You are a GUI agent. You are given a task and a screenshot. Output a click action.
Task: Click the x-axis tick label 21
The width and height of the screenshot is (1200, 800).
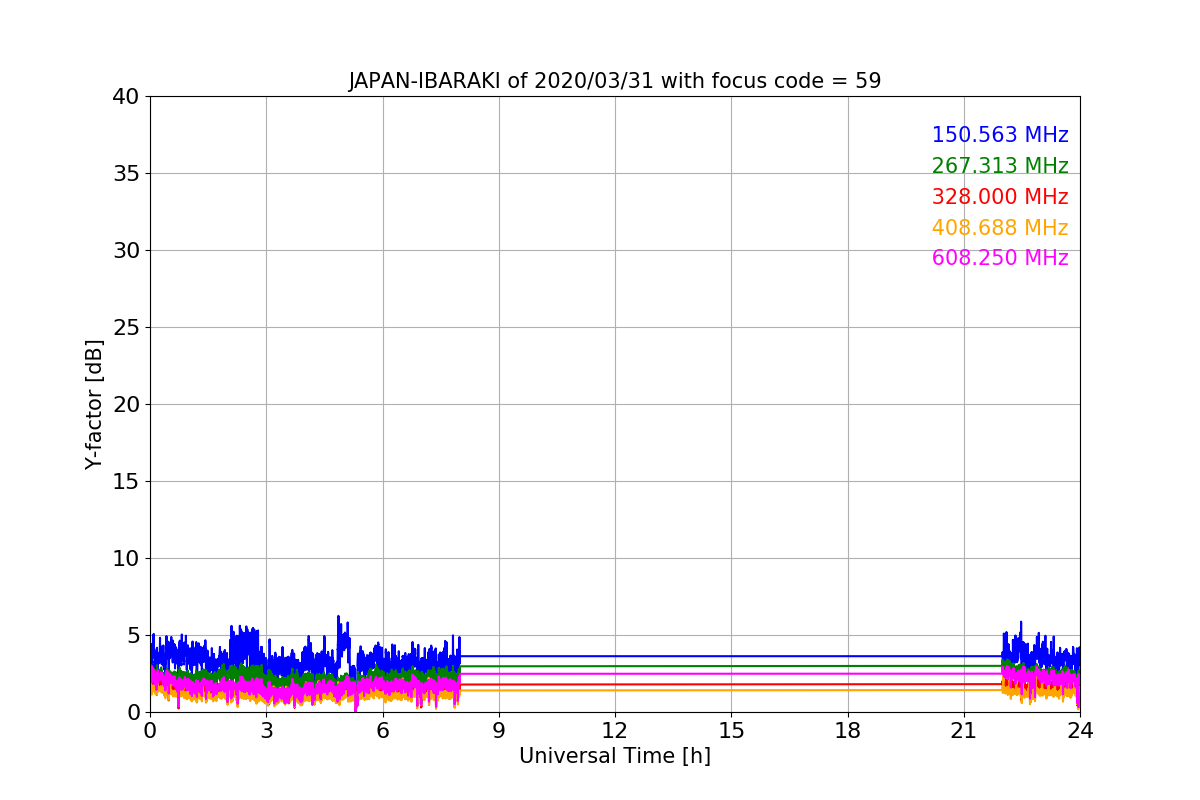click(x=964, y=731)
